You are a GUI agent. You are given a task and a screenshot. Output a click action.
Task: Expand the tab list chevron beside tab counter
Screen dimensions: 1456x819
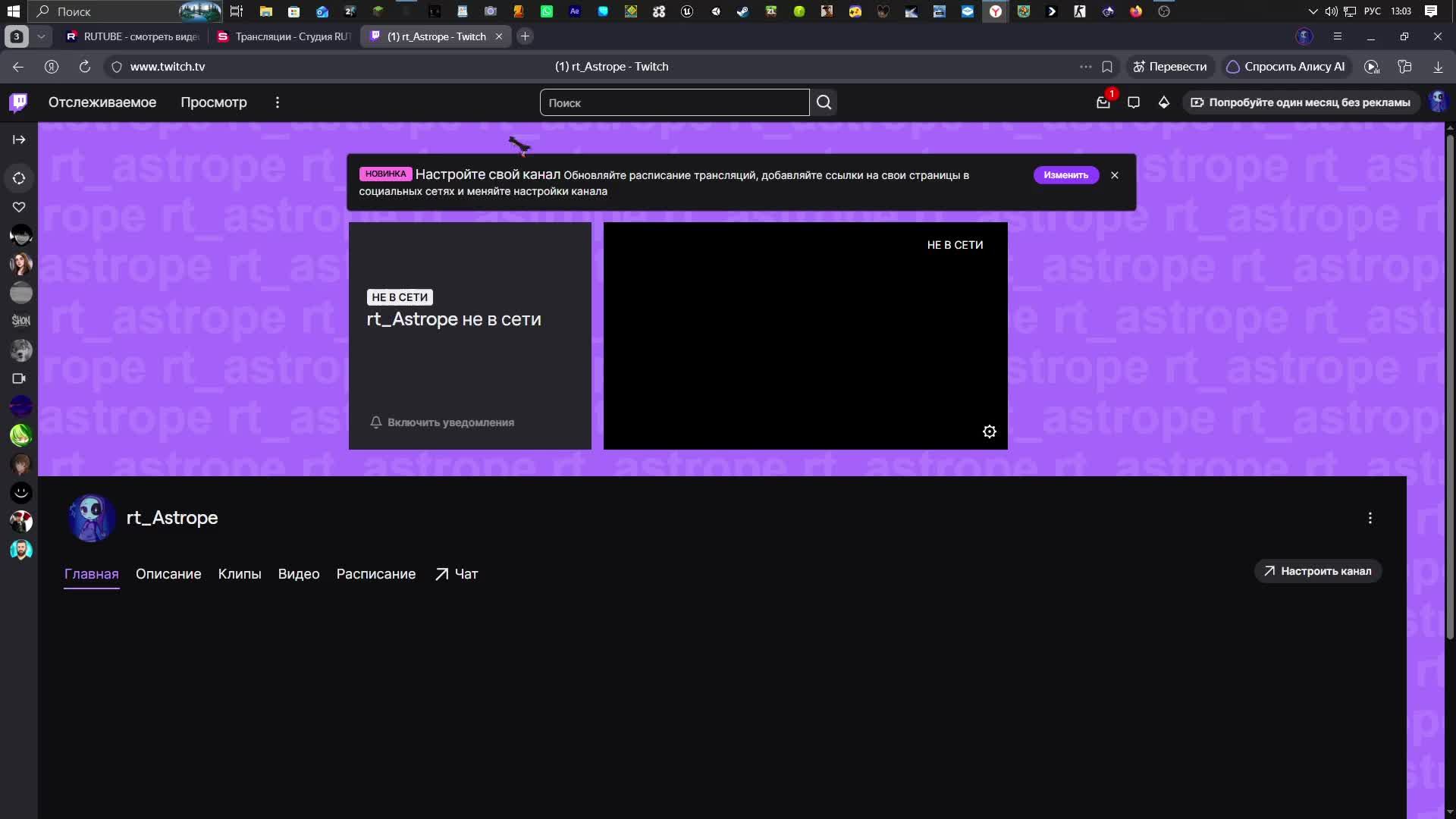point(41,36)
